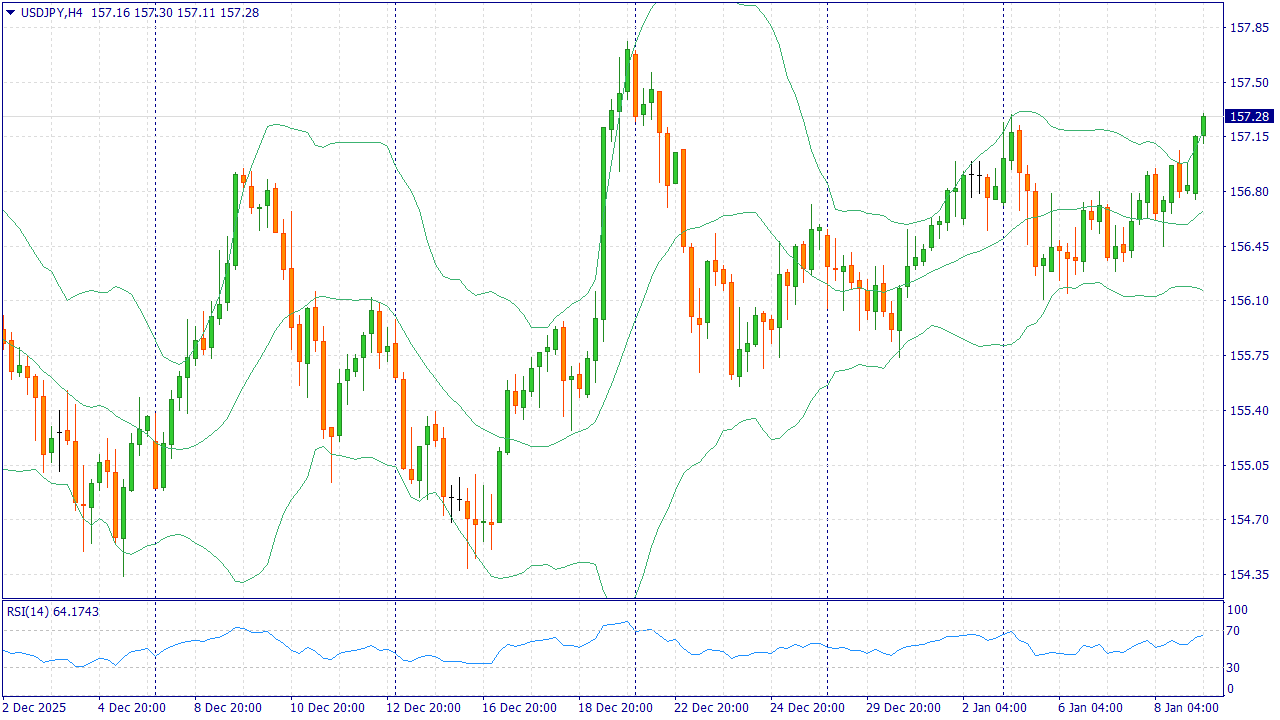Select the latest green candle at chart's right edge
The image size is (1280, 720).
click(x=1203, y=126)
